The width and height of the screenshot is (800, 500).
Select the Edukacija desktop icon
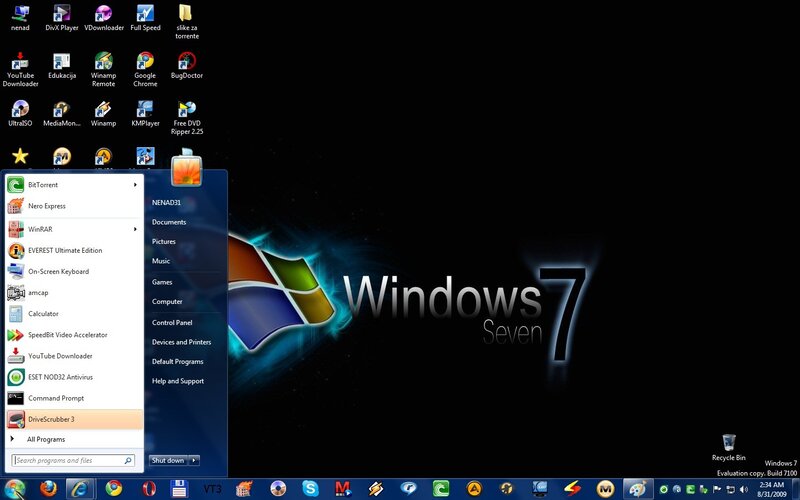[x=62, y=66]
